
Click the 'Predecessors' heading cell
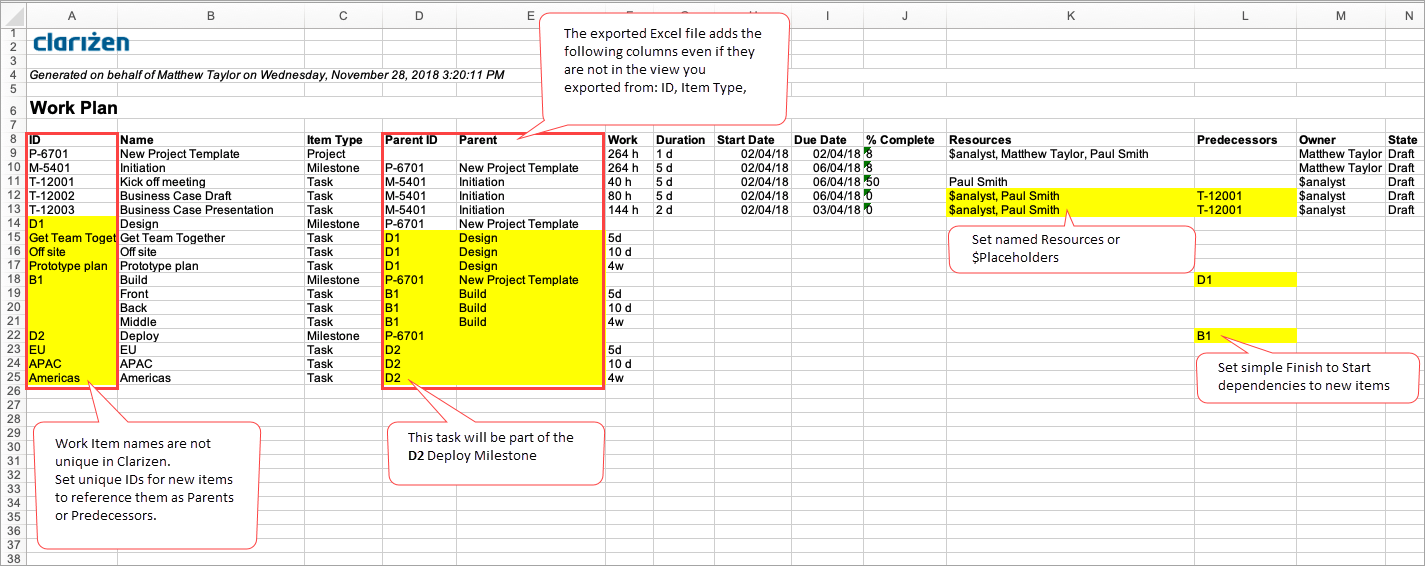1245,140
